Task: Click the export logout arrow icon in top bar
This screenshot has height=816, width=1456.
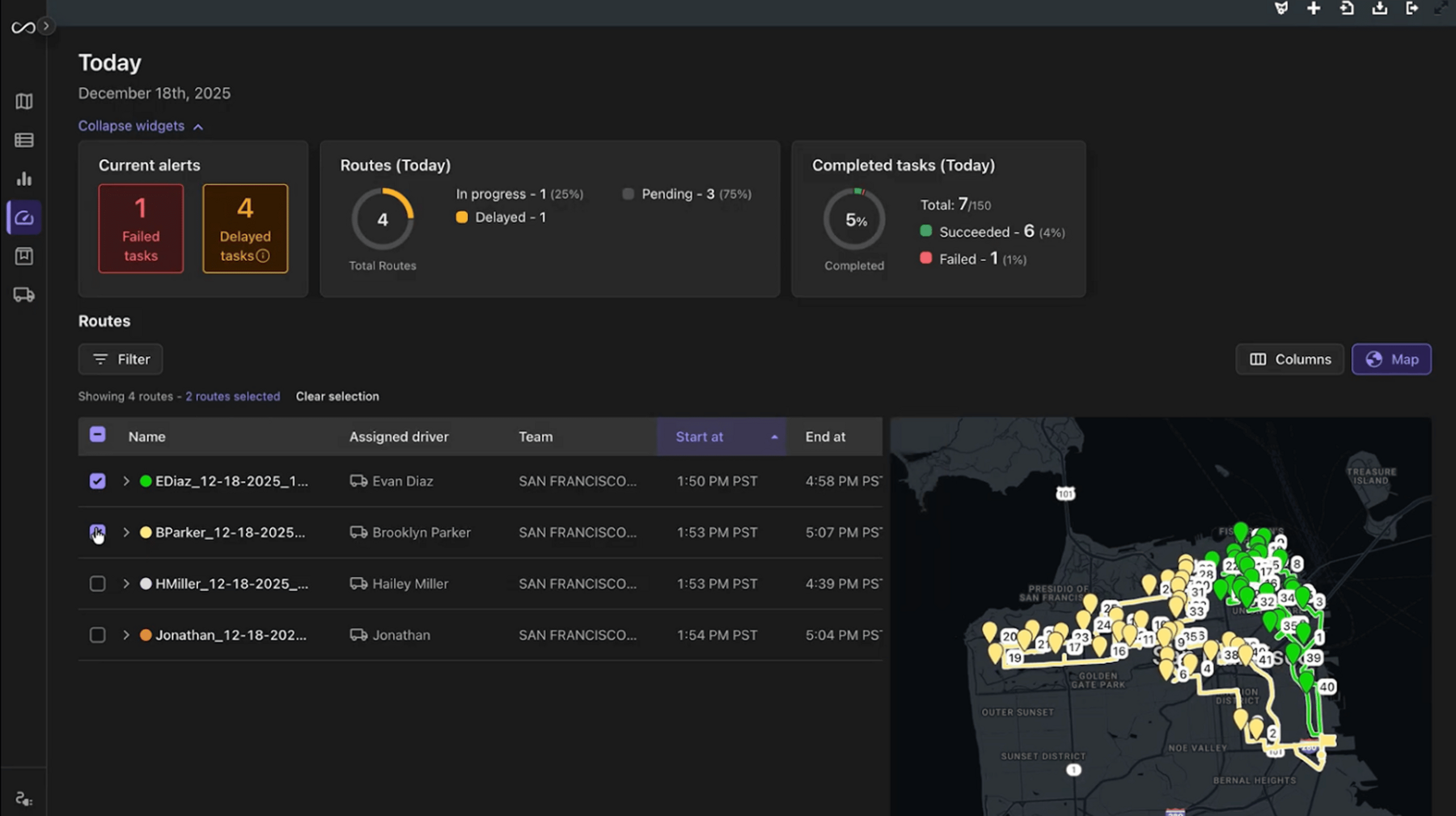Action: click(x=1412, y=8)
